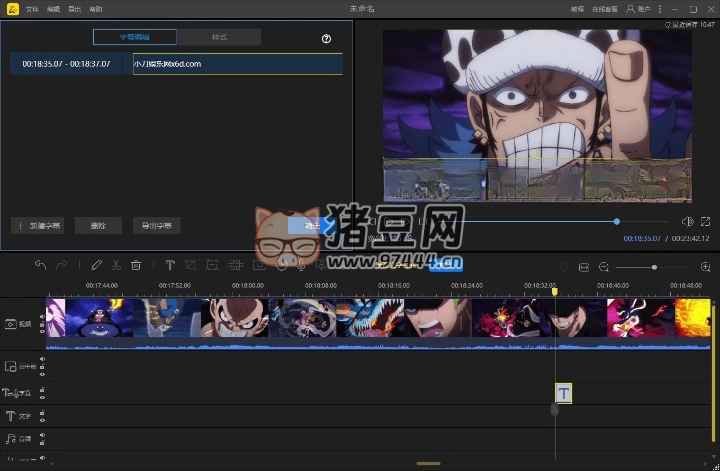Mute the video track

pos(42,316)
